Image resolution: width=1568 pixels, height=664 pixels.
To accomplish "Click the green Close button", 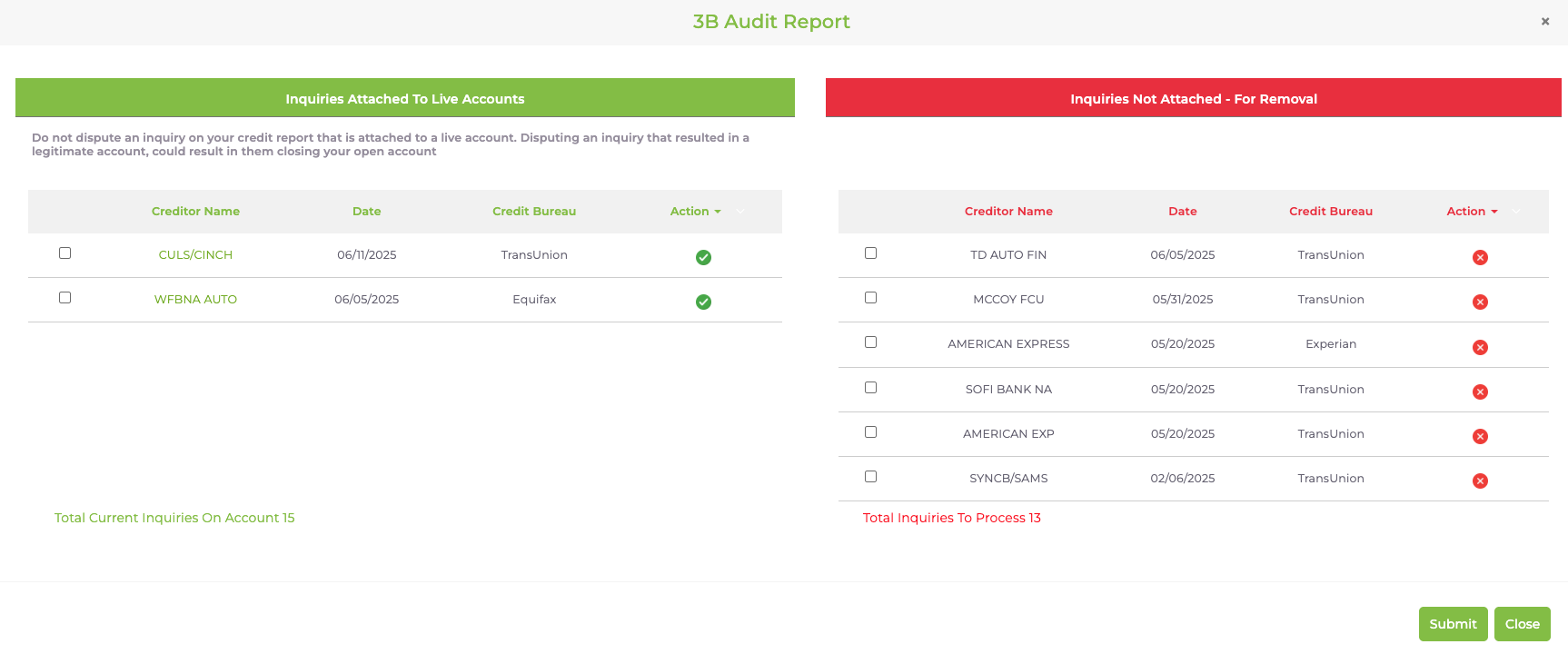I will (1522, 624).
